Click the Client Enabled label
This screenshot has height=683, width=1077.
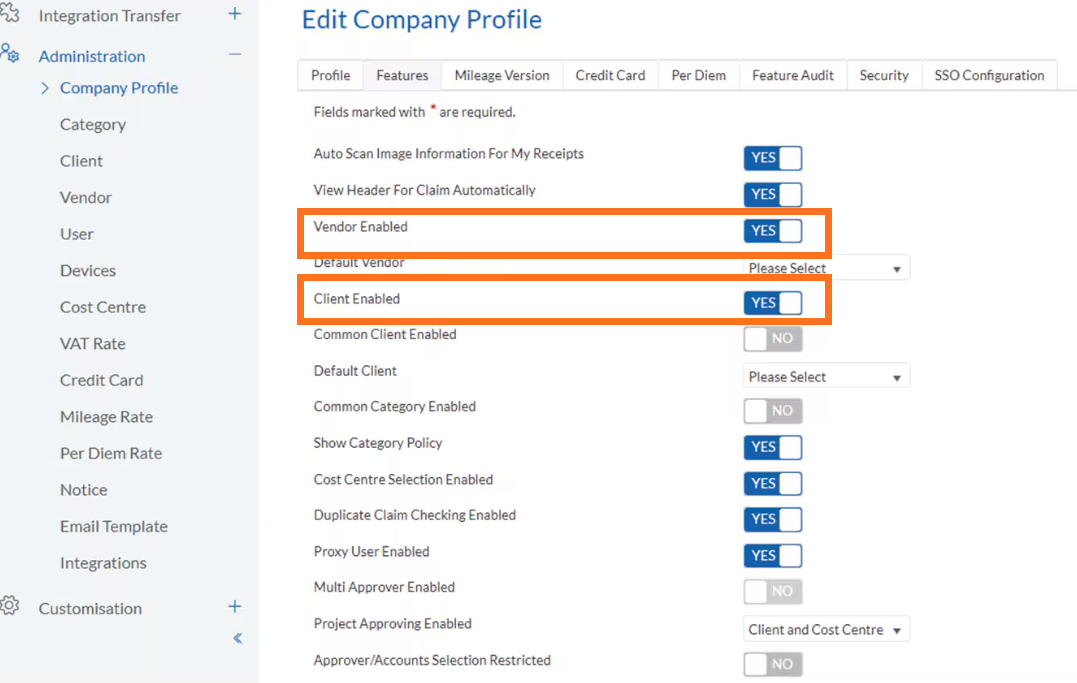(356, 299)
